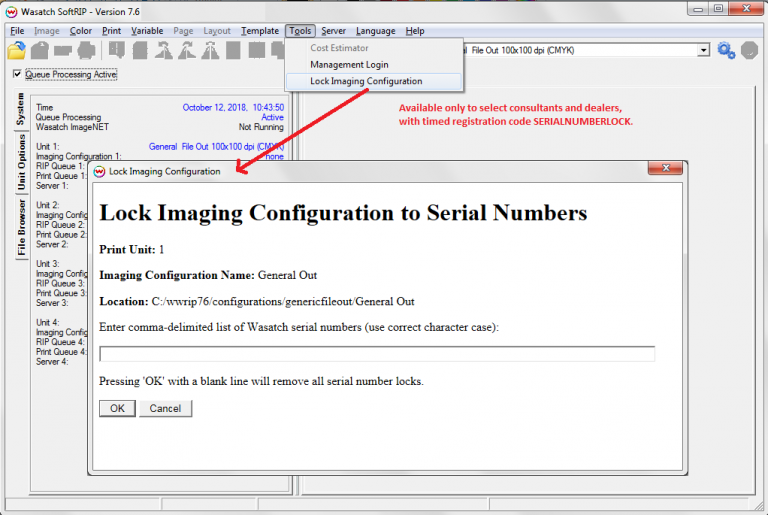Screen dimensions: 768x515
Task: Choose Management Login from Tools menu
Action: pyautogui.click(x=349, y=65)
